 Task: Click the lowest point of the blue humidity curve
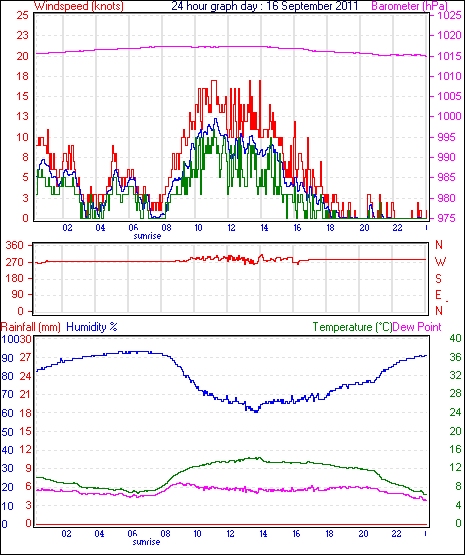(256, 411)
